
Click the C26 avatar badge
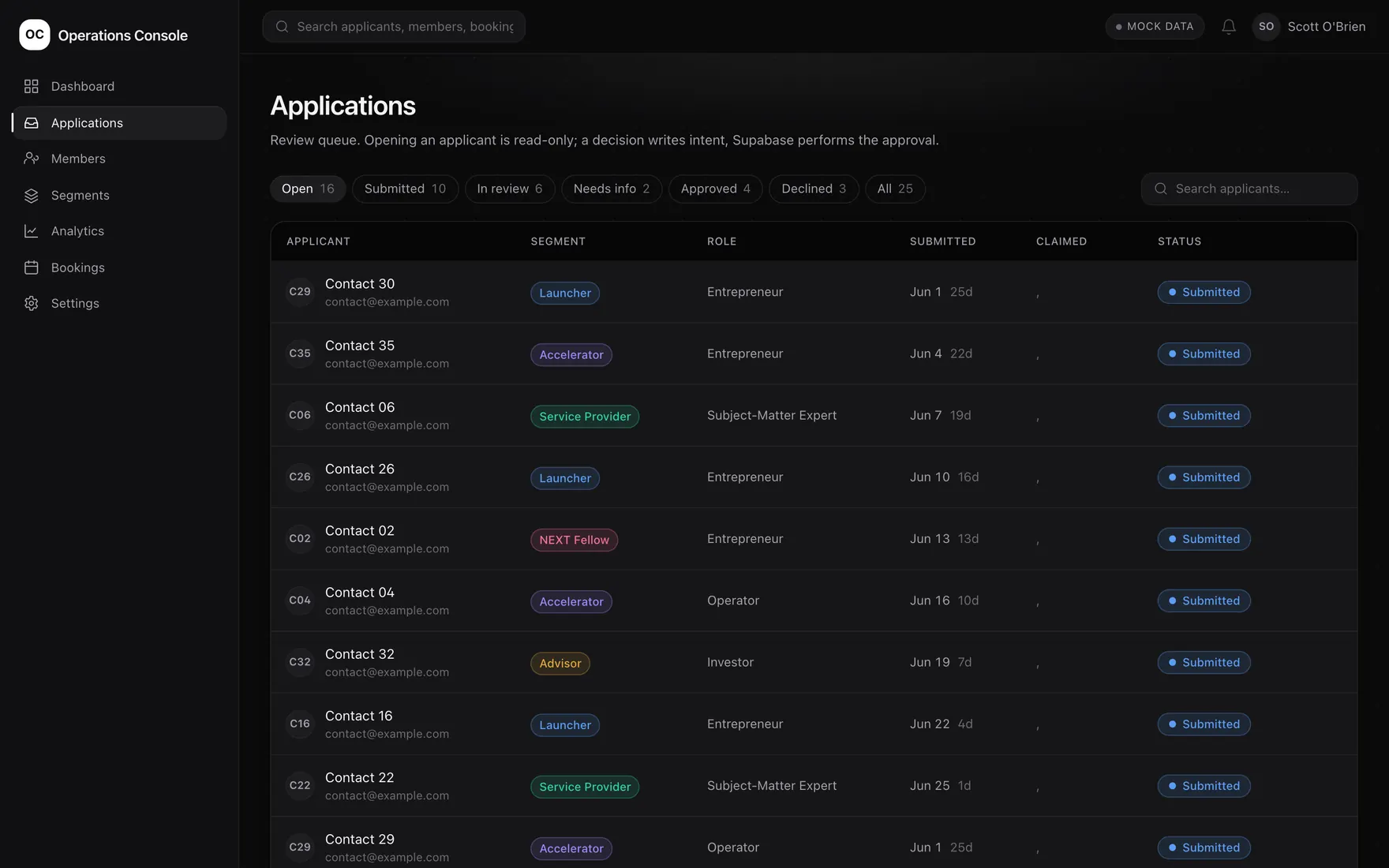pos(300,477)
